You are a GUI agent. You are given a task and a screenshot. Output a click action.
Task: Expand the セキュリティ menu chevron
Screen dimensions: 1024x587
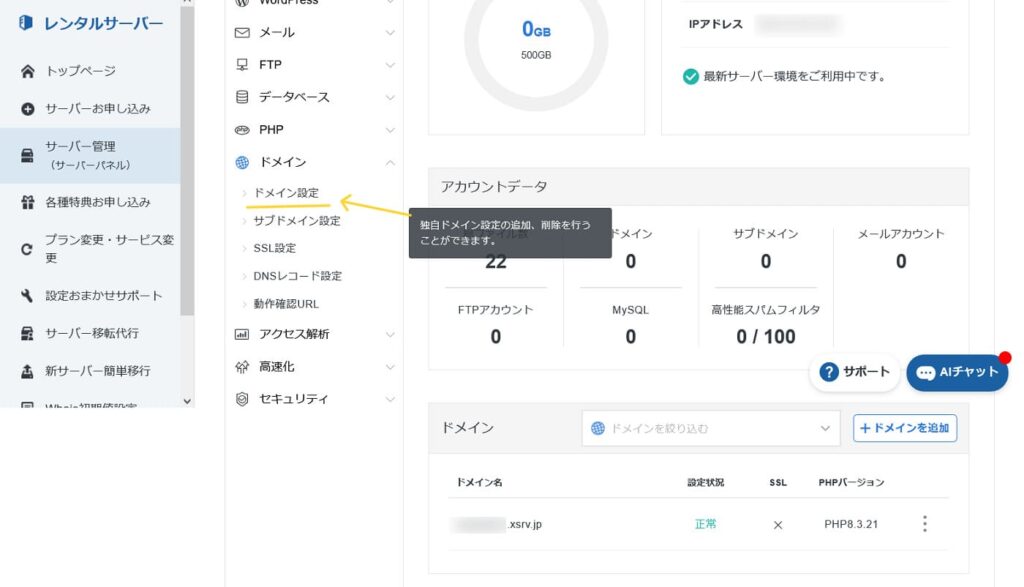coord(390,399)
